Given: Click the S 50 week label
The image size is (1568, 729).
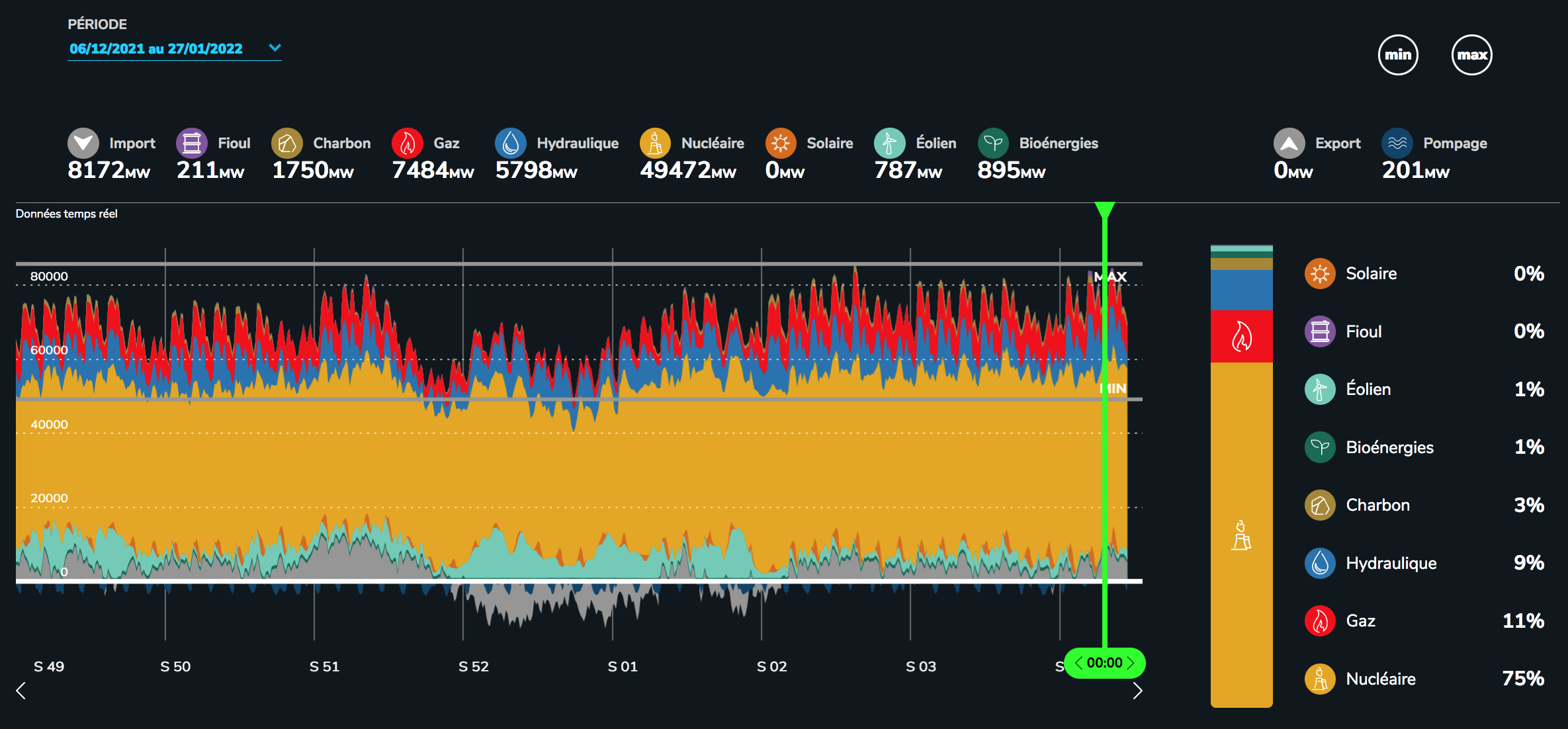Looking at the screenshot, I should pyautogui.click(x=175, y=666).
